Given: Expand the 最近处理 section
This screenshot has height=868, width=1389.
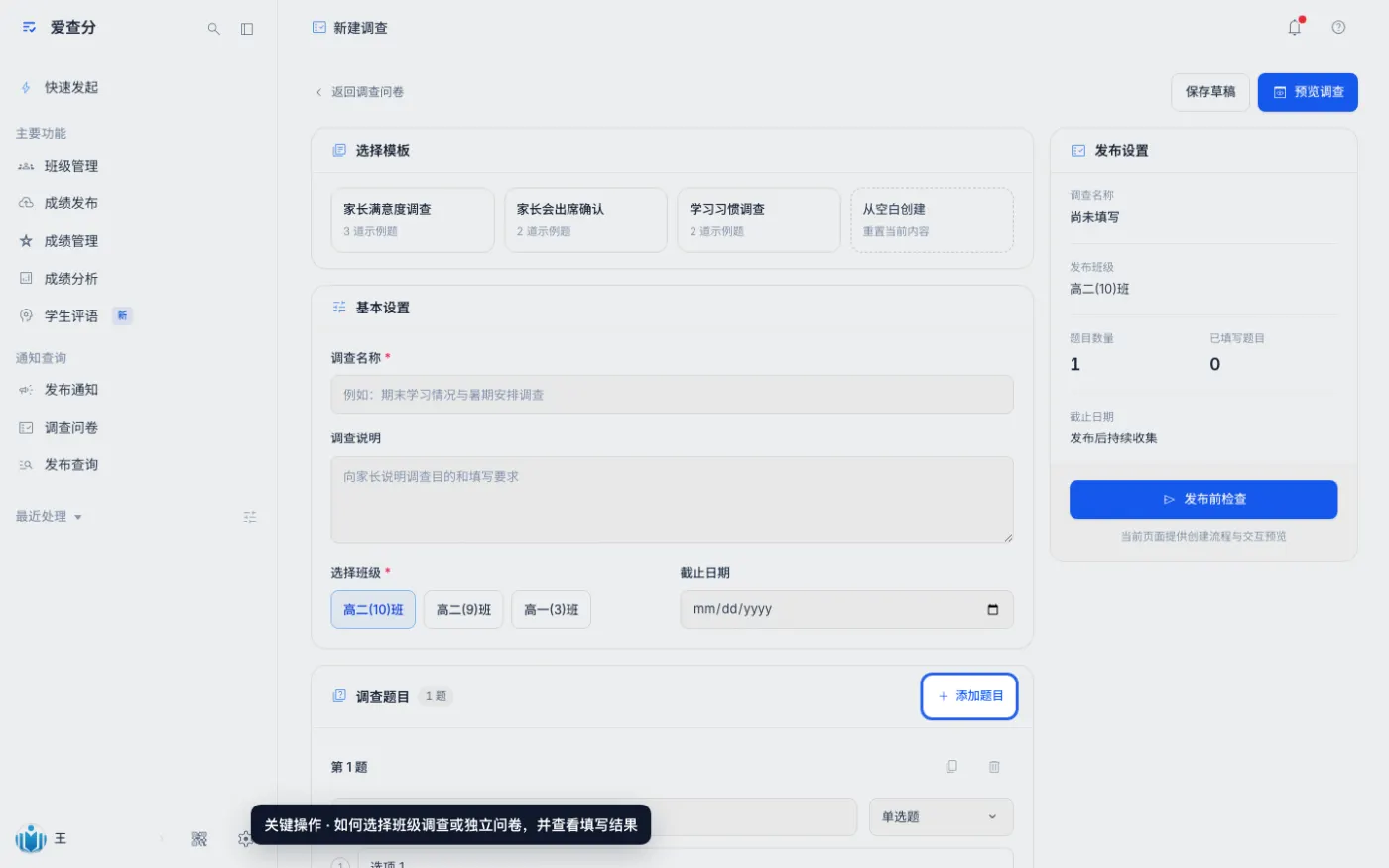Looking at the screenshot, I should [49, 517].
